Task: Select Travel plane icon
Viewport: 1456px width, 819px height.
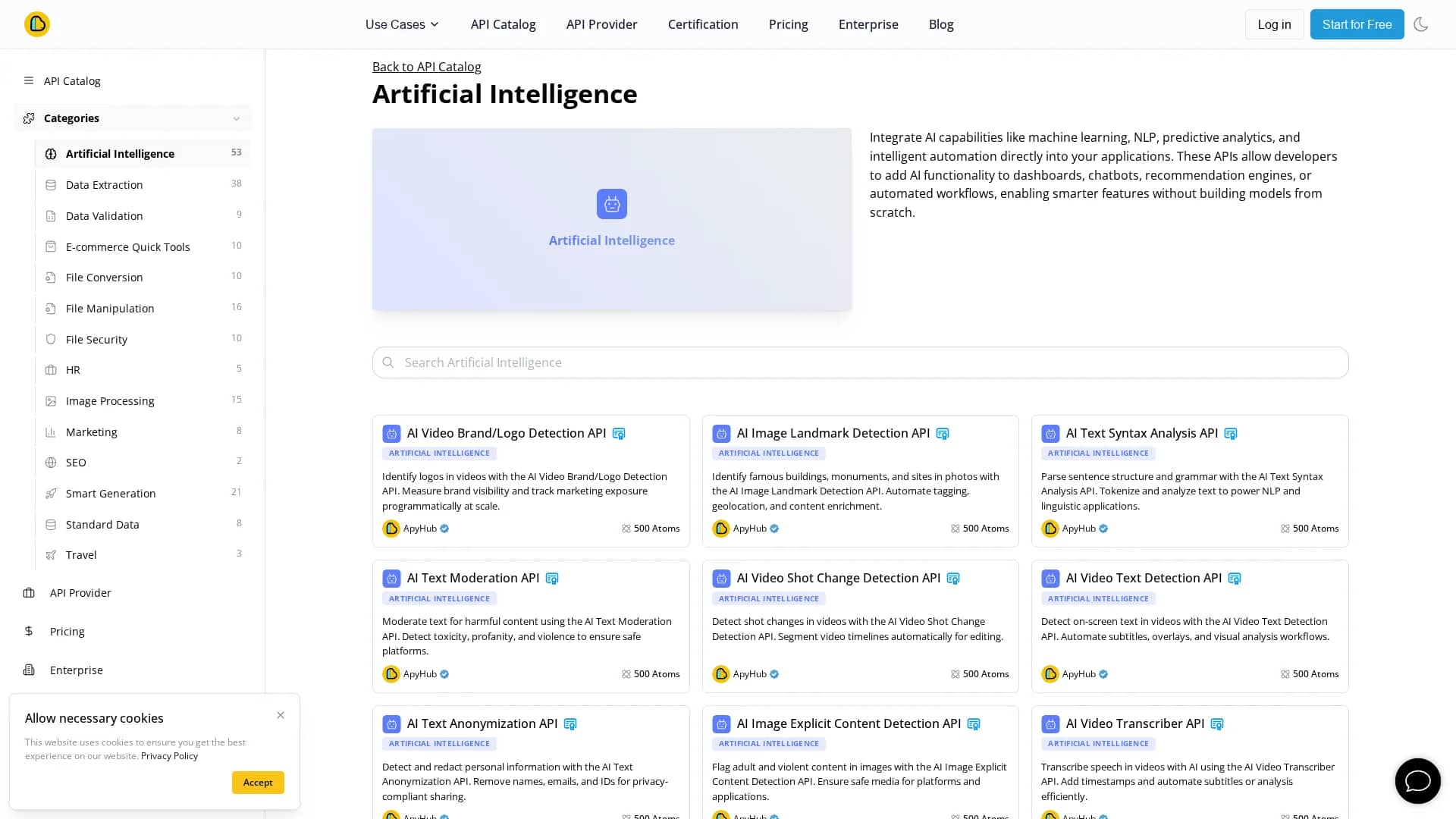Action: point(51,555)
